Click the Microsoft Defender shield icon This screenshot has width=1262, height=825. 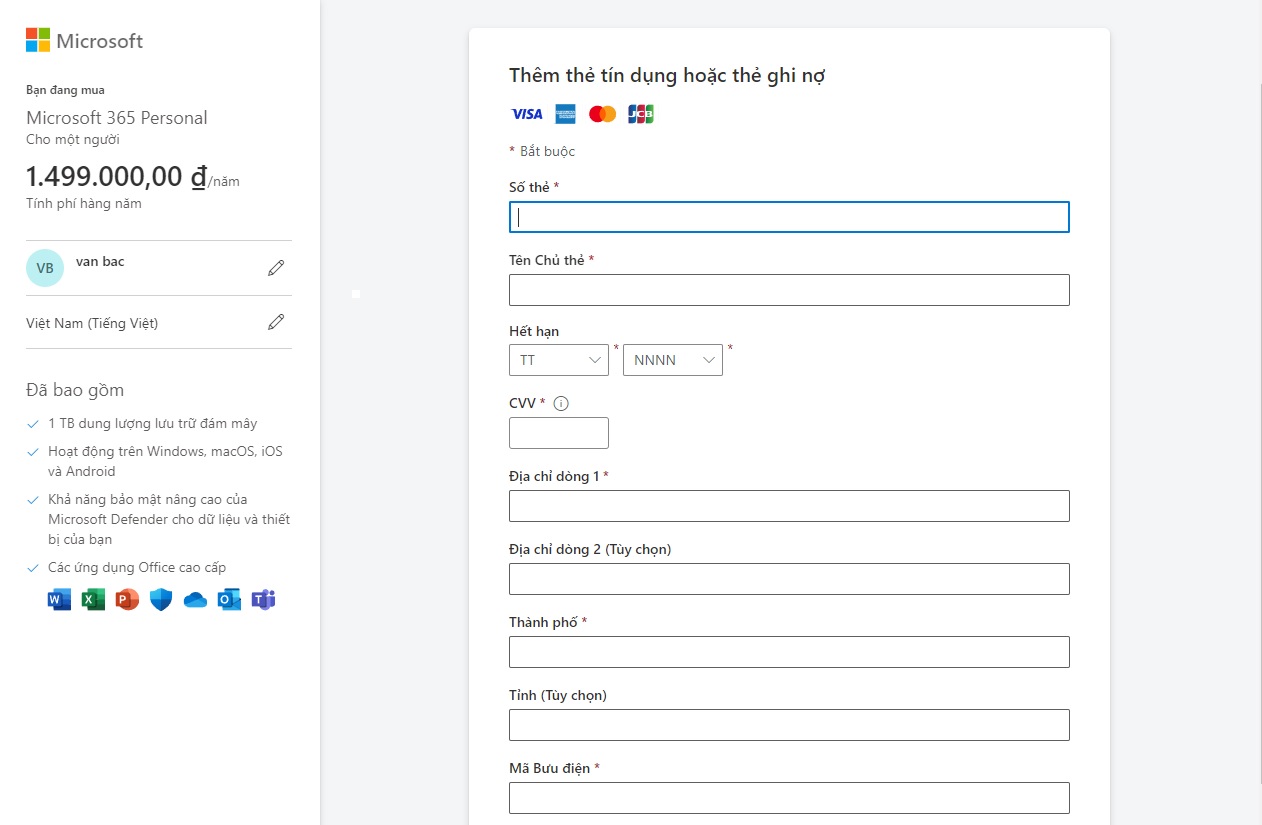(161, 600)
